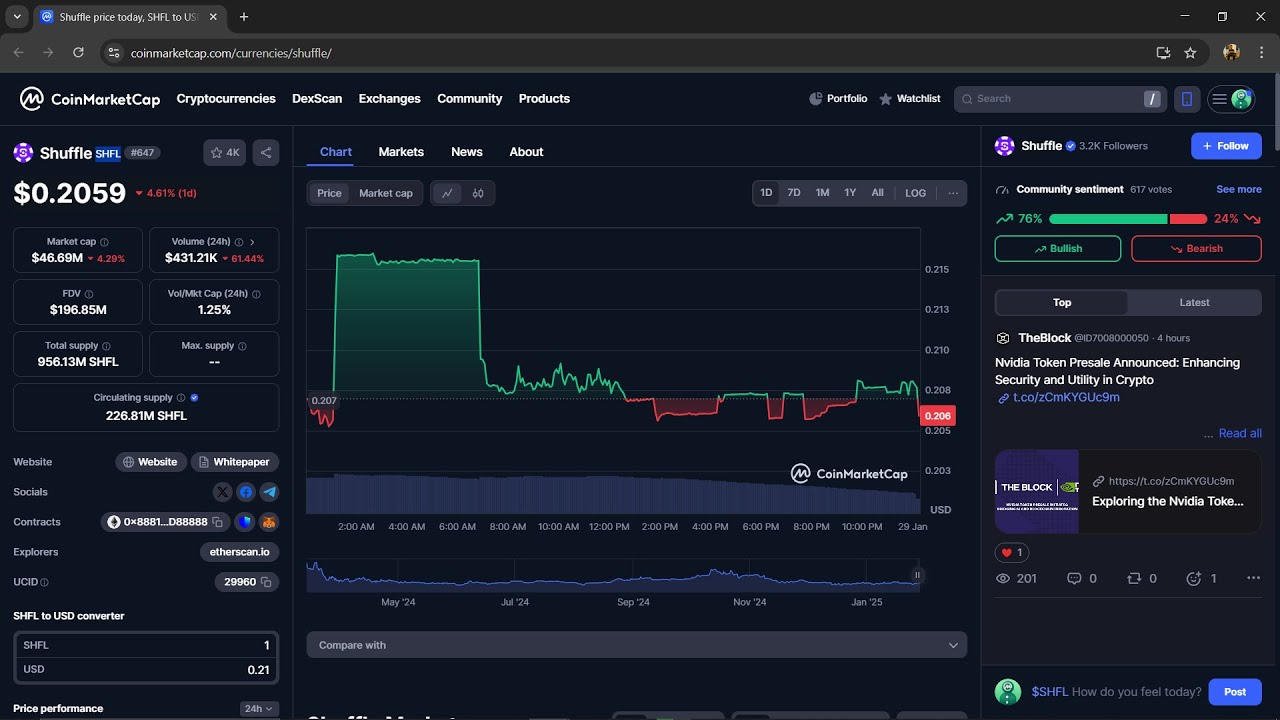Open the Community menu
This screenshot has height=720, width=1280.
470,99
